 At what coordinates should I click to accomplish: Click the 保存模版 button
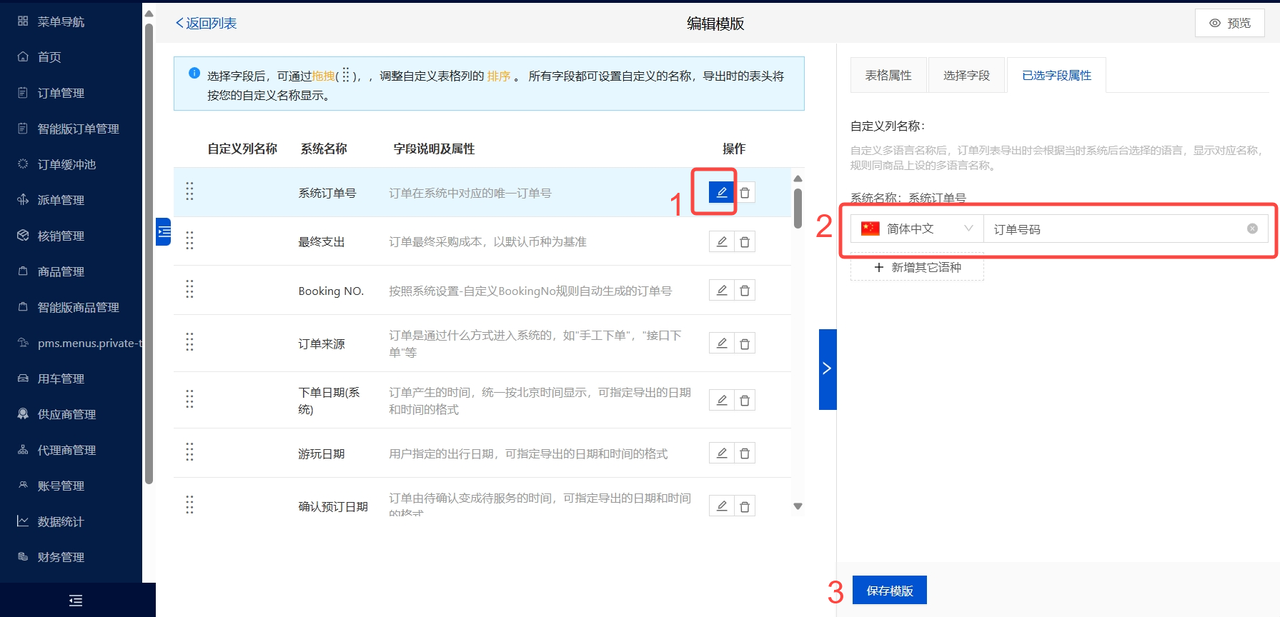889,591
